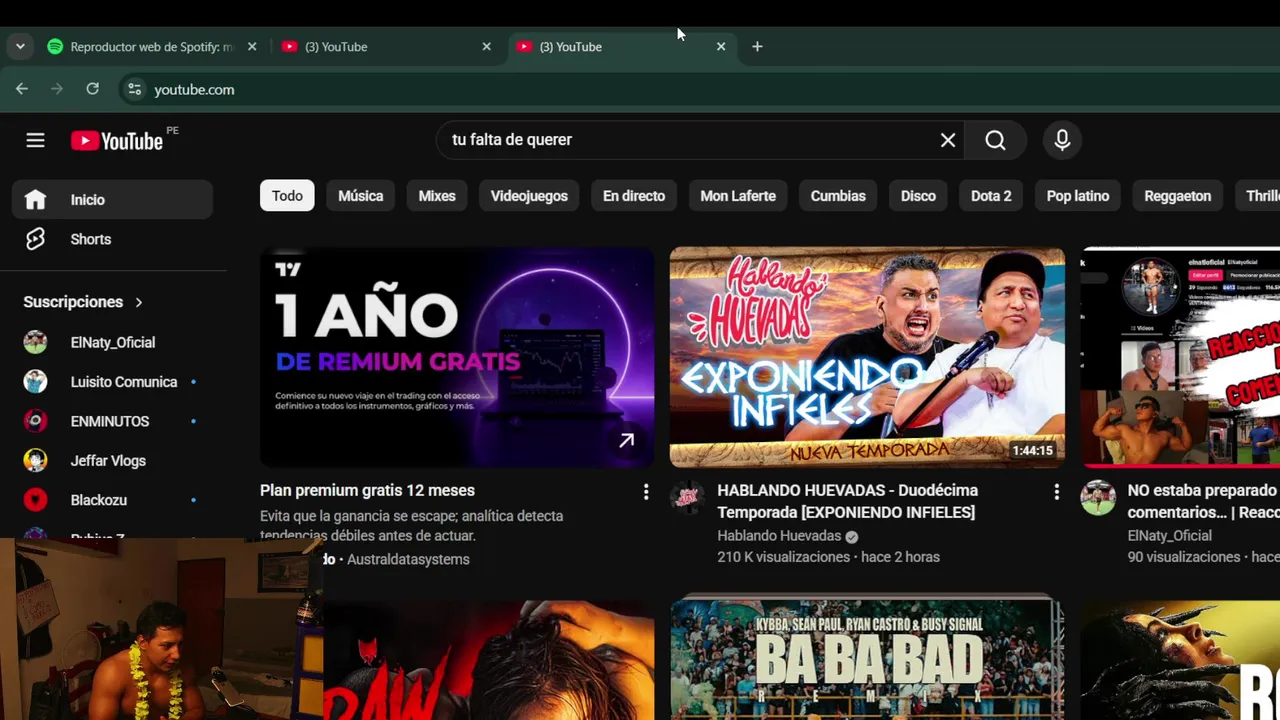Open the tab search dropdown arrow
The image size is (1280, 720).
[20, 46]
